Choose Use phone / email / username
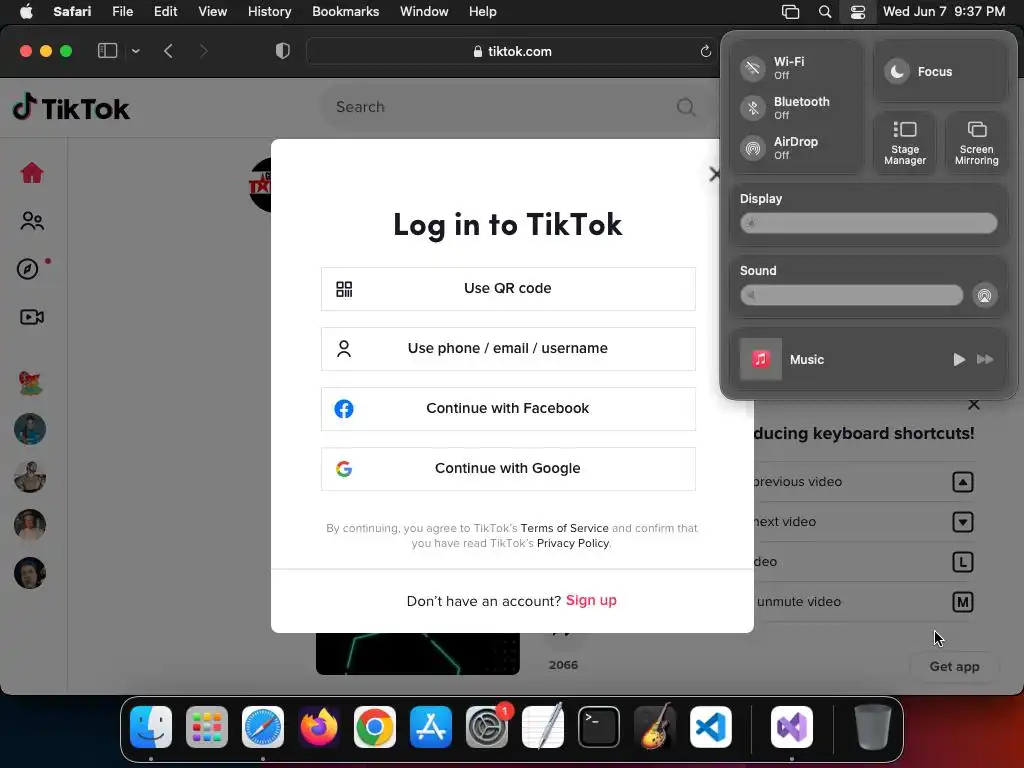The height and width of the screenshot is (768, 1024). (x=508, y=349)
